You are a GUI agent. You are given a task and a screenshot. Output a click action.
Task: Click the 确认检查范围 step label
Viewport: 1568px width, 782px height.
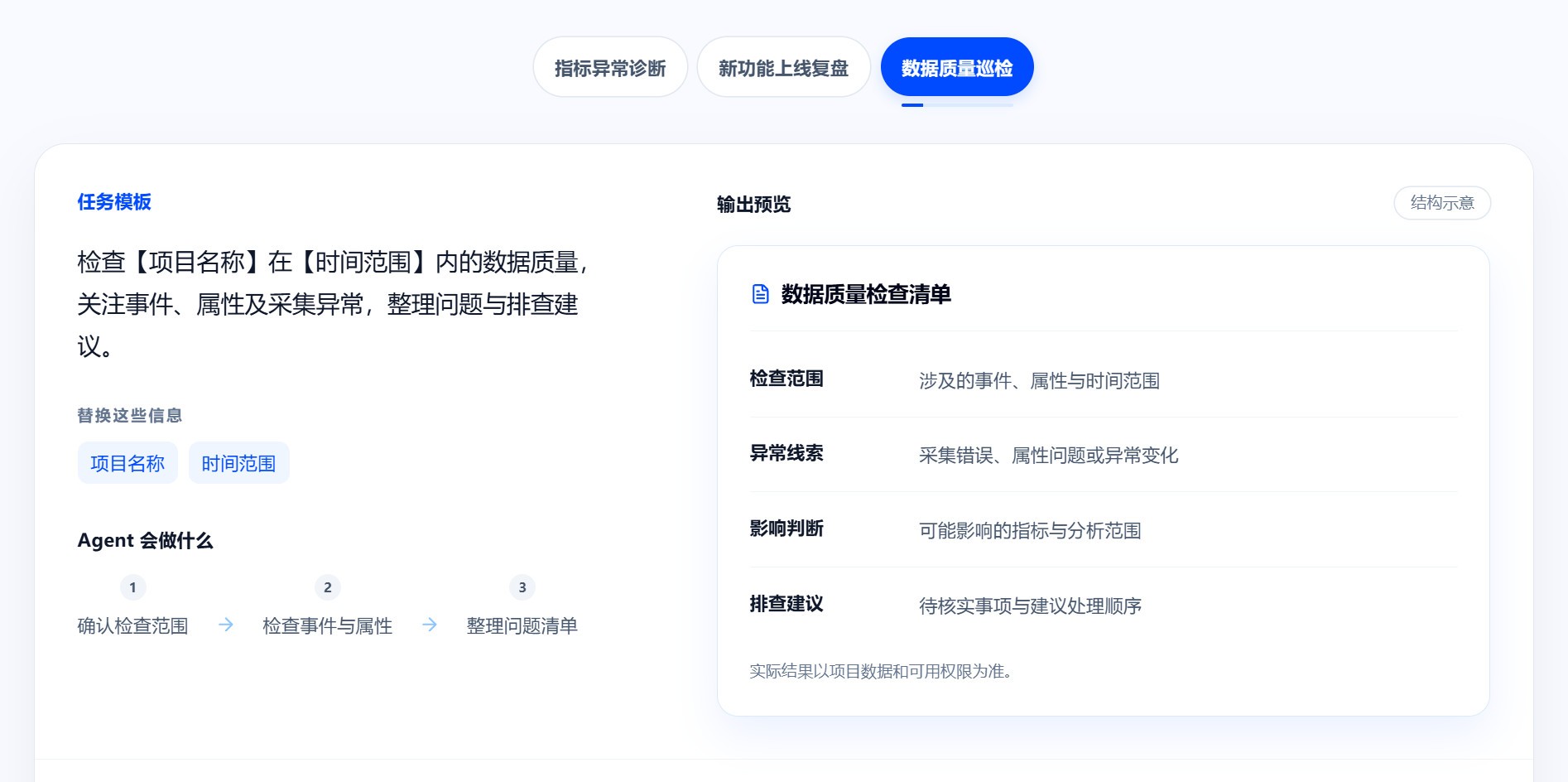click(x=132, y=626)
